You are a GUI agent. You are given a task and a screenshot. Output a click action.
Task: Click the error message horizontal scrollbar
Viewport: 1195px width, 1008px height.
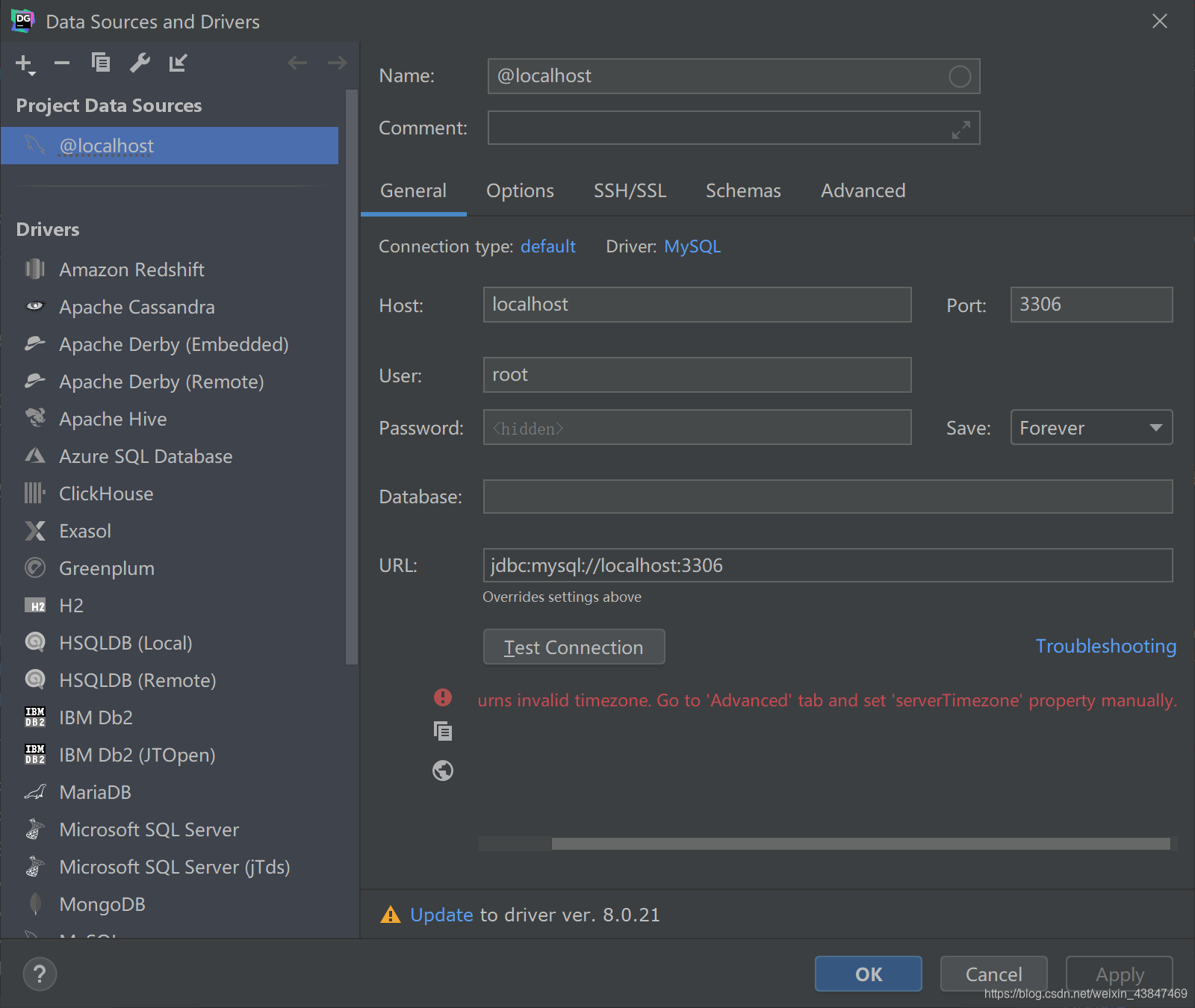(860, 844)
